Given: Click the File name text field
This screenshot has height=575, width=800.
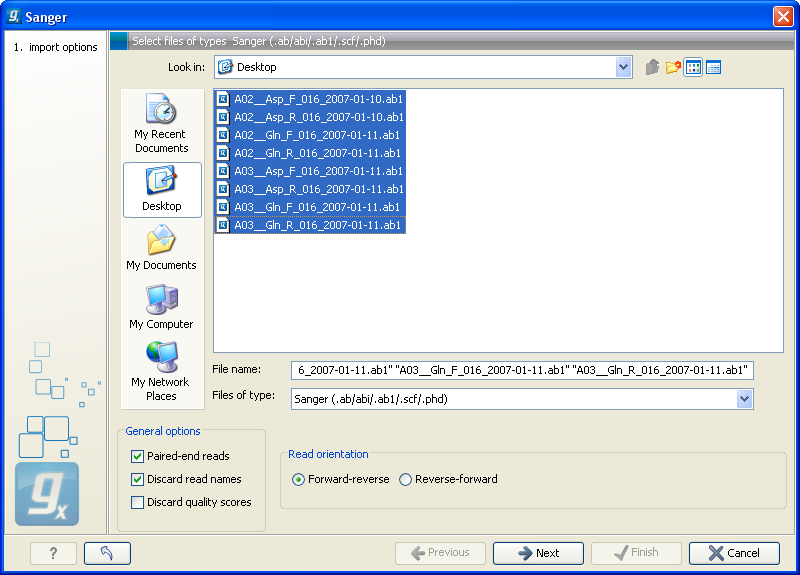Looking at the screenshot, I should point(521,370).
